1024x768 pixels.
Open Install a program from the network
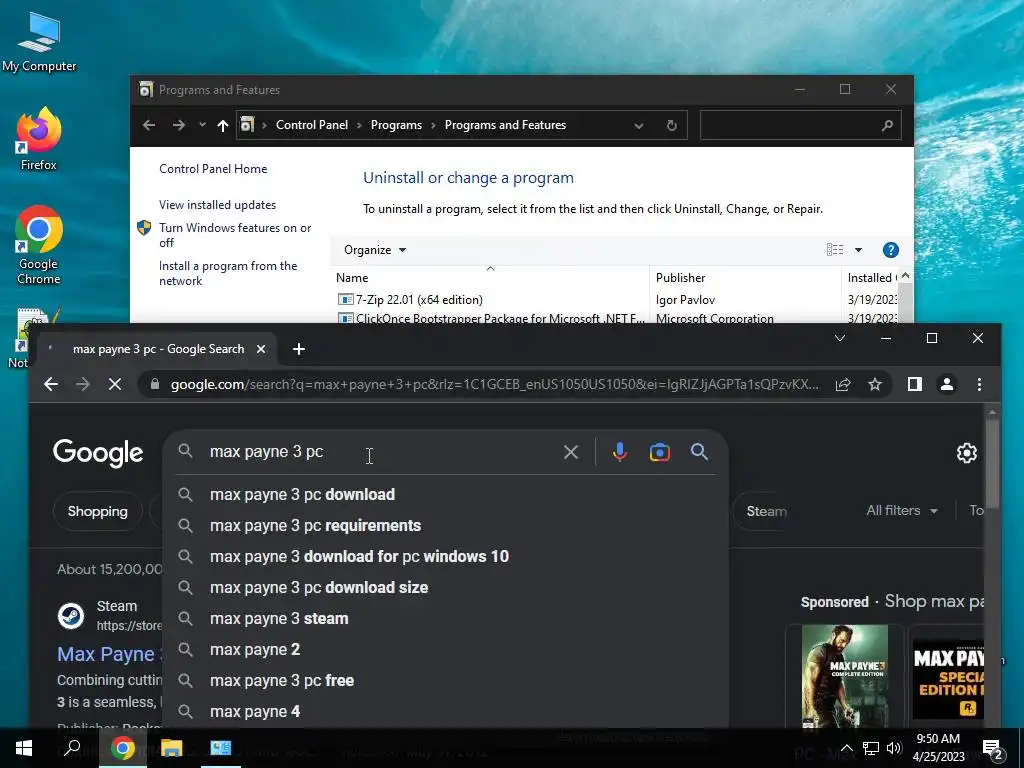tap(227, 273)
